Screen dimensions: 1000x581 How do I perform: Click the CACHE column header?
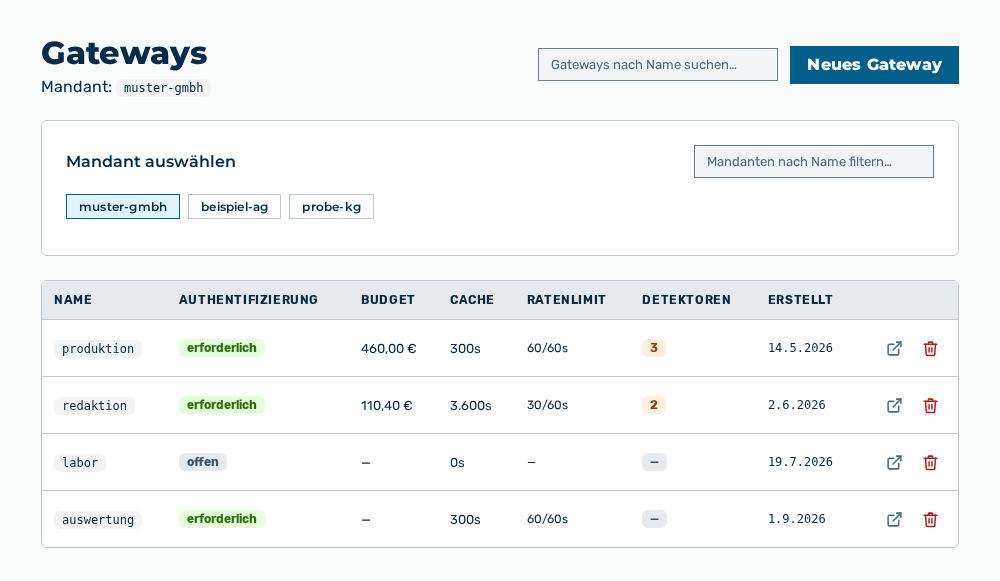[472, 300]
